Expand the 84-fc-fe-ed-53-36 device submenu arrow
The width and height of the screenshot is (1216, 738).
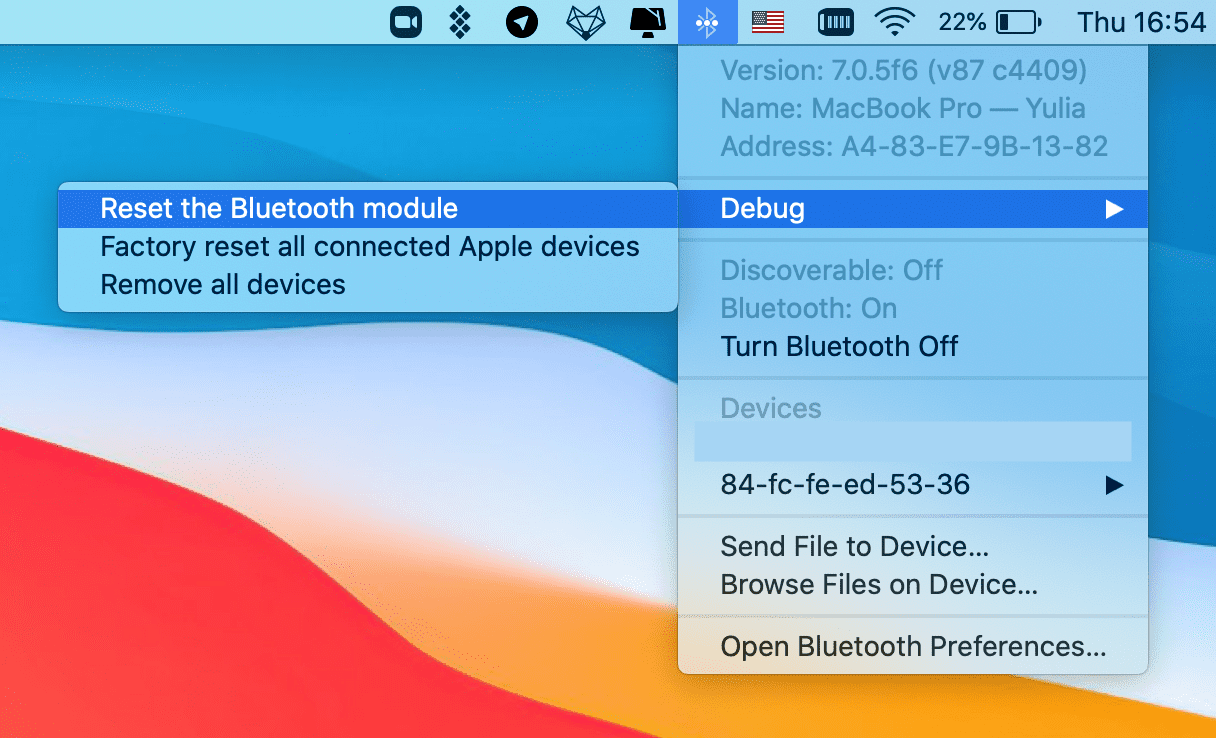tap(1113, 485)
